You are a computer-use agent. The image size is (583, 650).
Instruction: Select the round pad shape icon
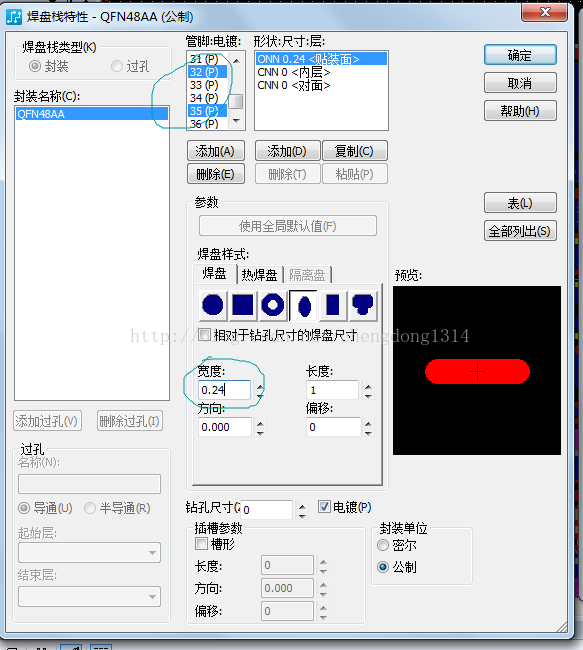click(213, 306)
